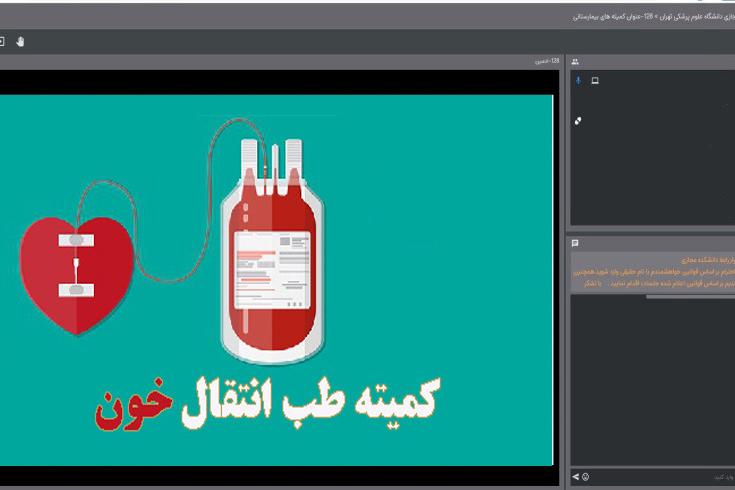Viewport: 735px width, 490px height.
Task: Click the blue microphone icon in attendees
Action: tap(578, 80)
